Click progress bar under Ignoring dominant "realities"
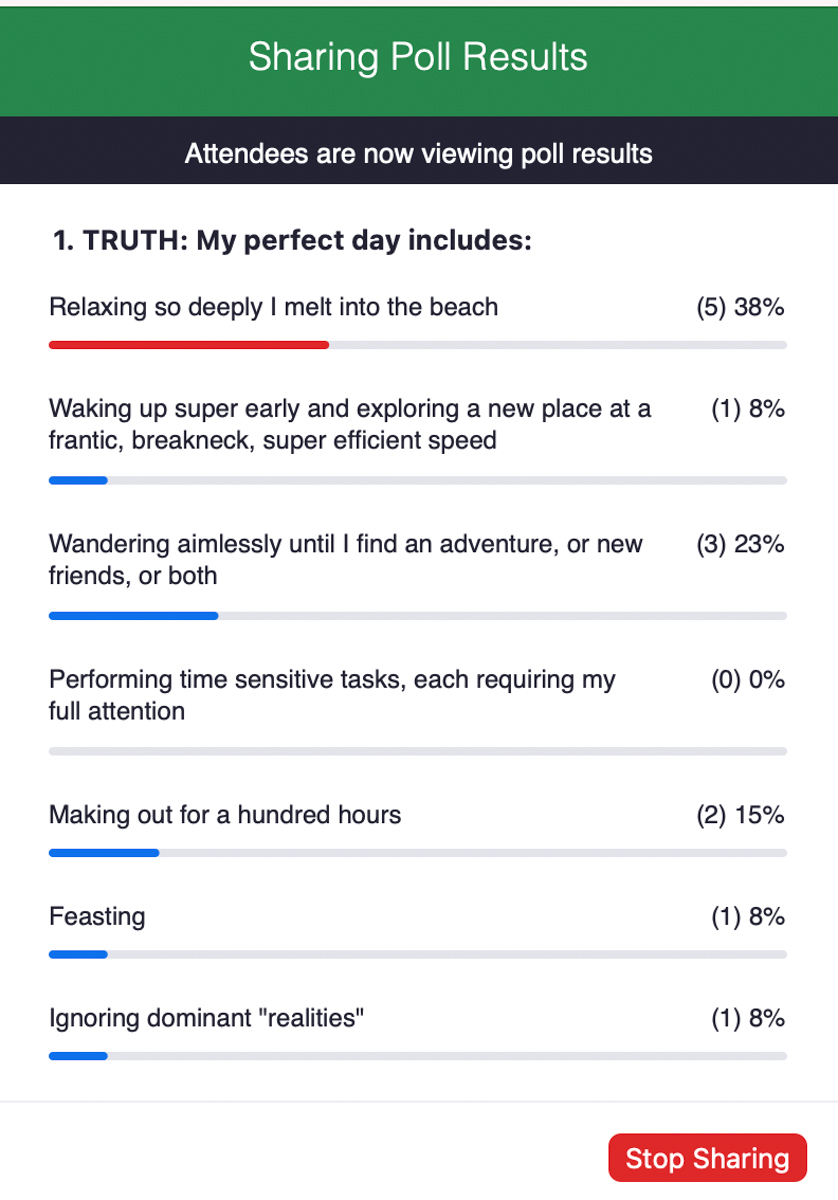 tap(417, 1055)
